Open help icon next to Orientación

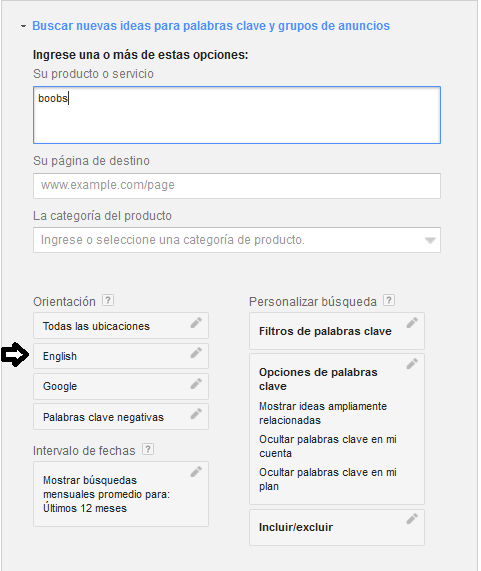point(108,300)
